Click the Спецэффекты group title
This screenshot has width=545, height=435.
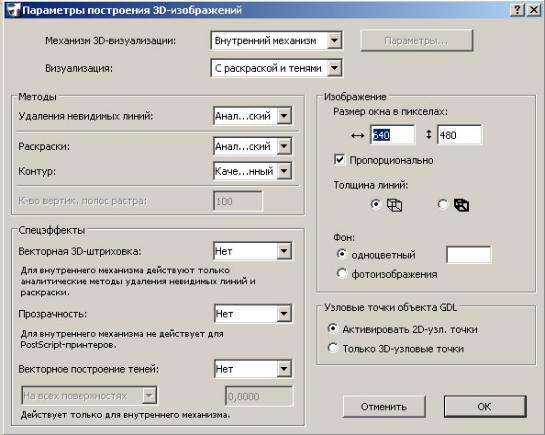[51, 230]
